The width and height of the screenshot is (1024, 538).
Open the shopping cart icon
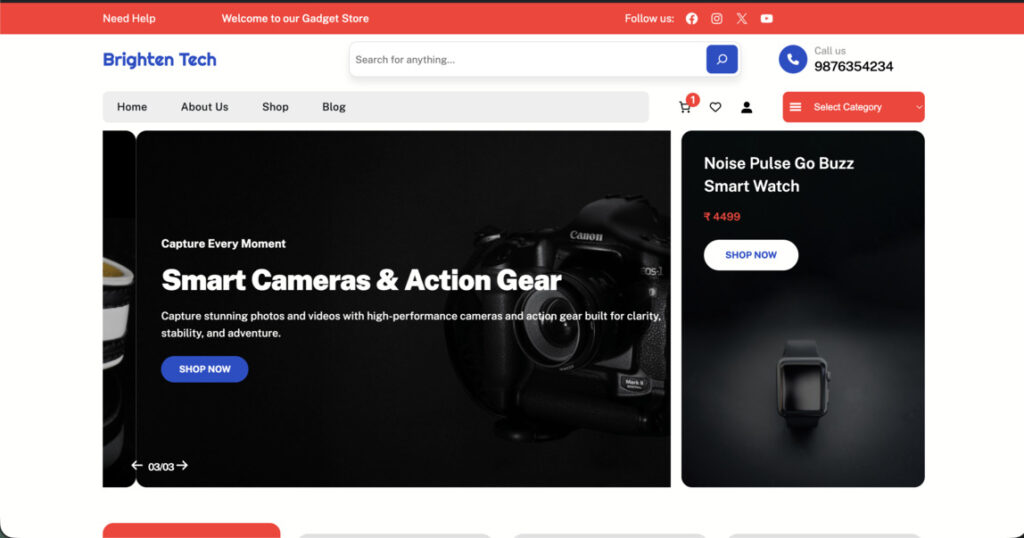point(685,107)
